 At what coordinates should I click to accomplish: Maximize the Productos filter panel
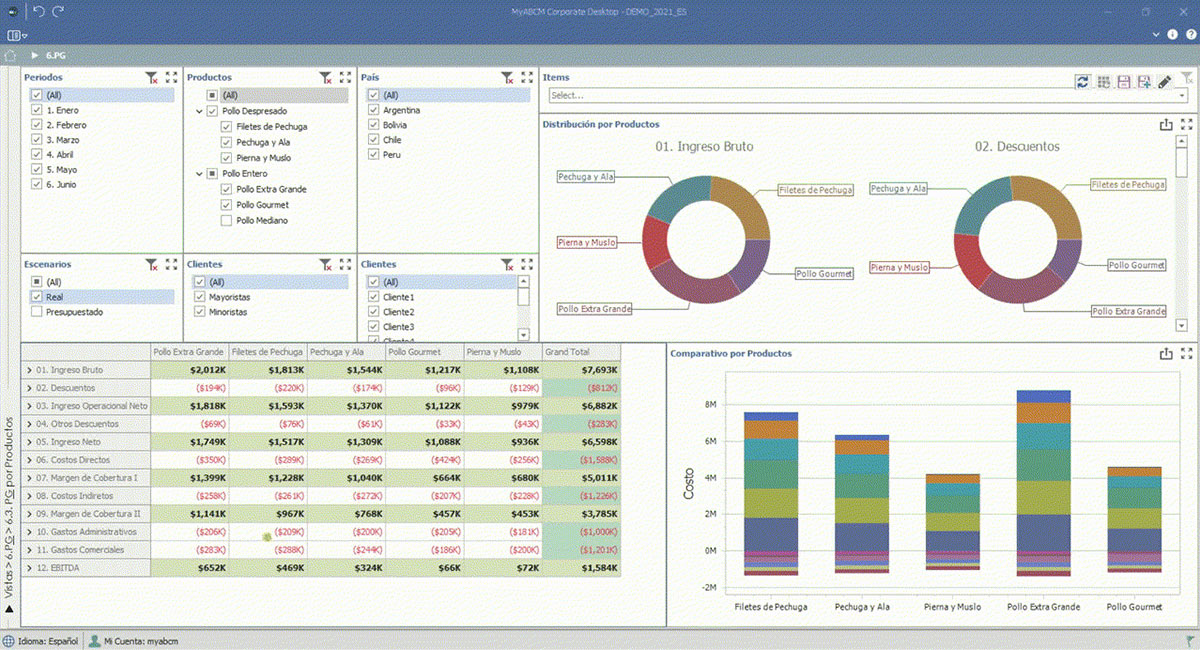(345, 77)
